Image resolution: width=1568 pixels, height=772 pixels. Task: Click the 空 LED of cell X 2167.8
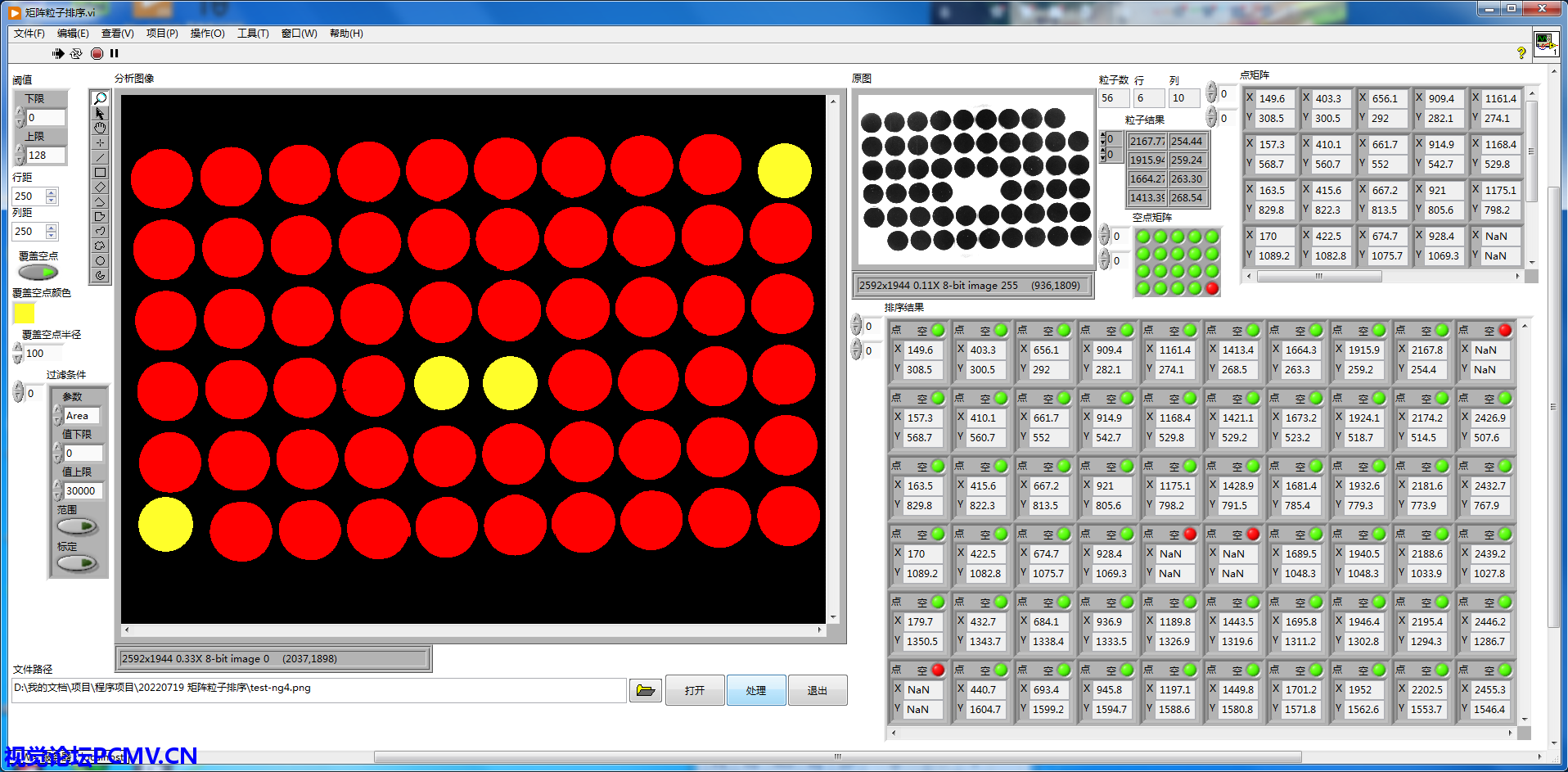point(1441,331)
